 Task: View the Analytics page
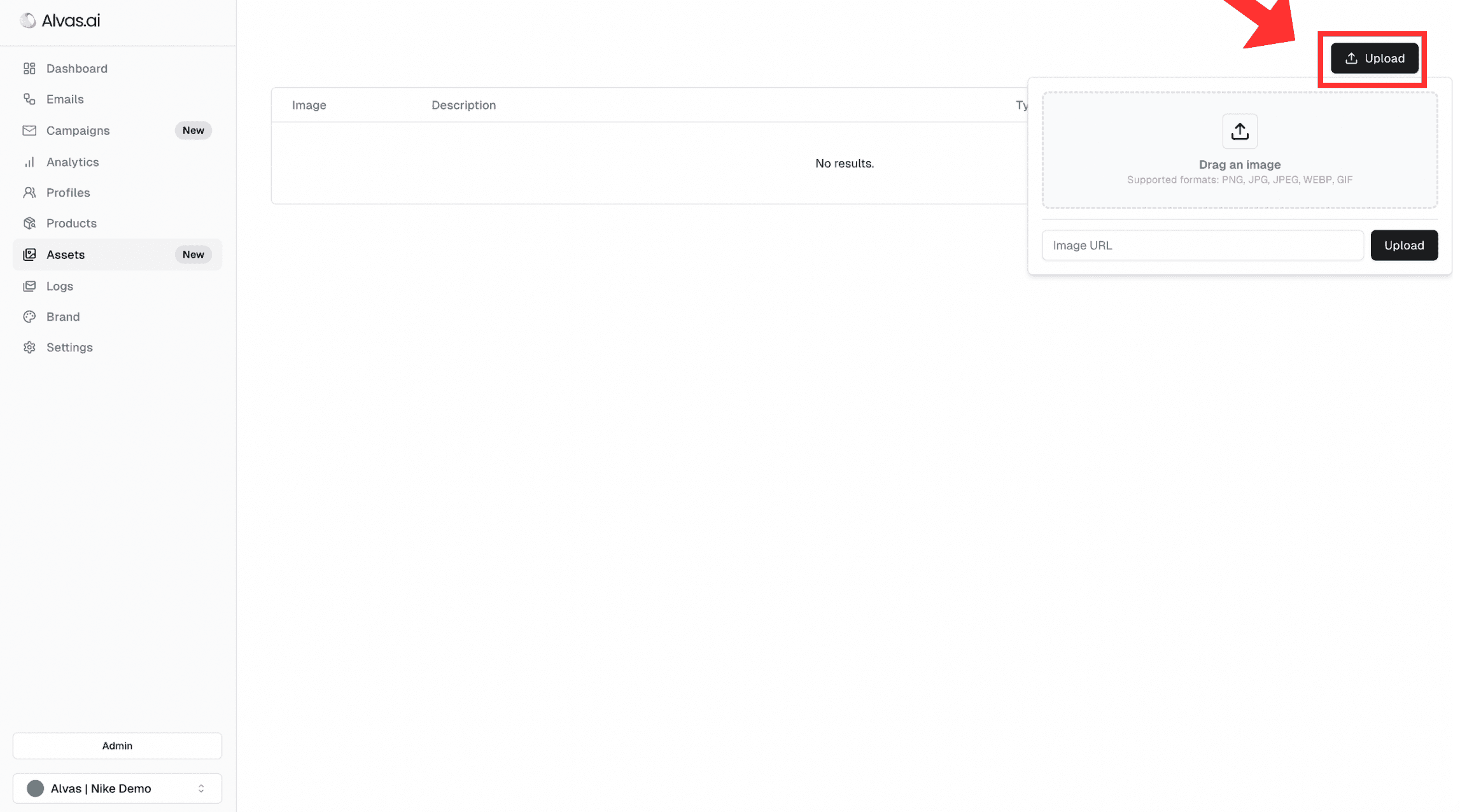pyautogui.click(x=117, y=162)
